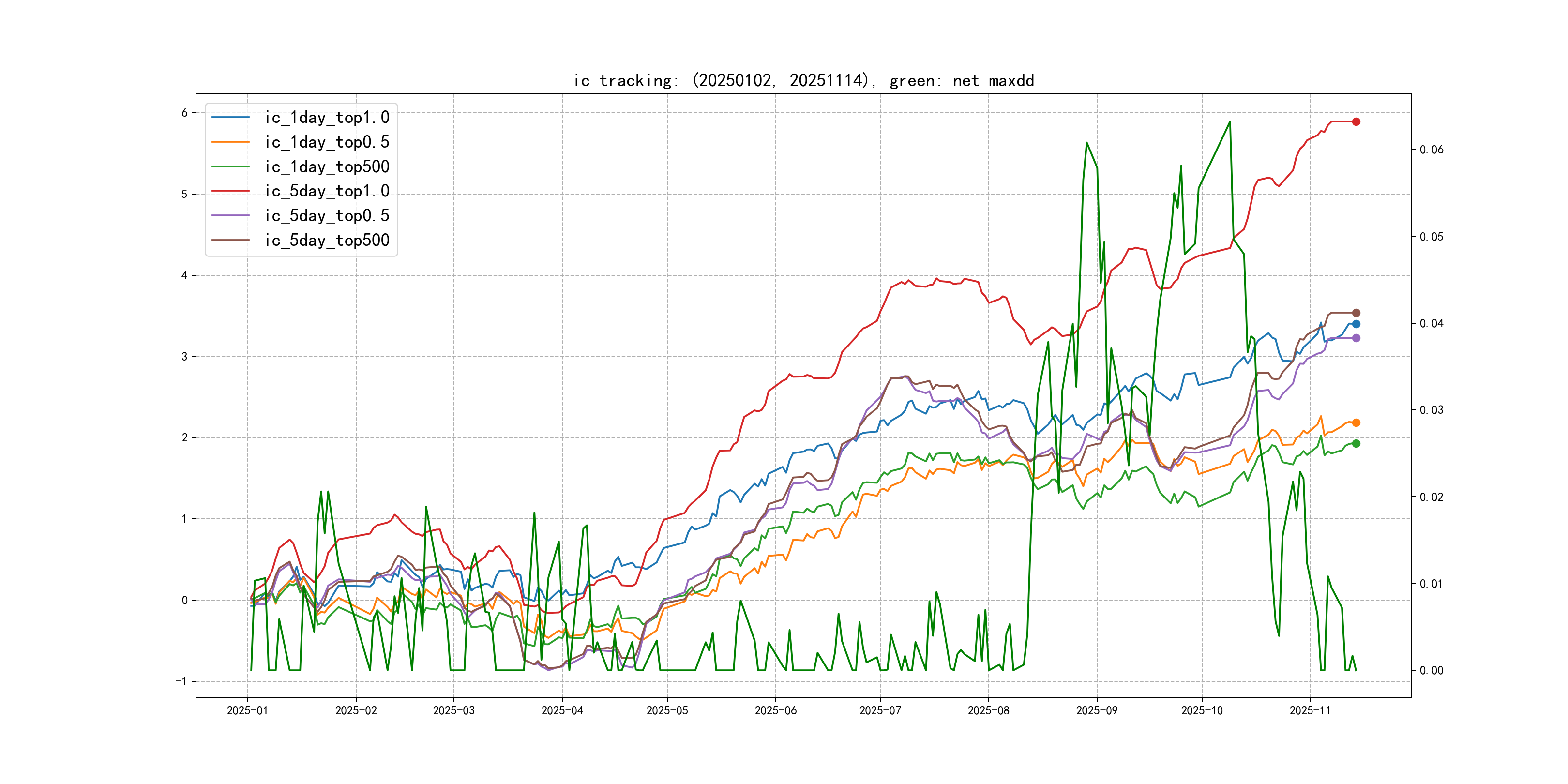Click the orange endpoint dot of ic_1day_top0.5
The height and width of the screenshot is (784, 1568).
coord(1356,422)
